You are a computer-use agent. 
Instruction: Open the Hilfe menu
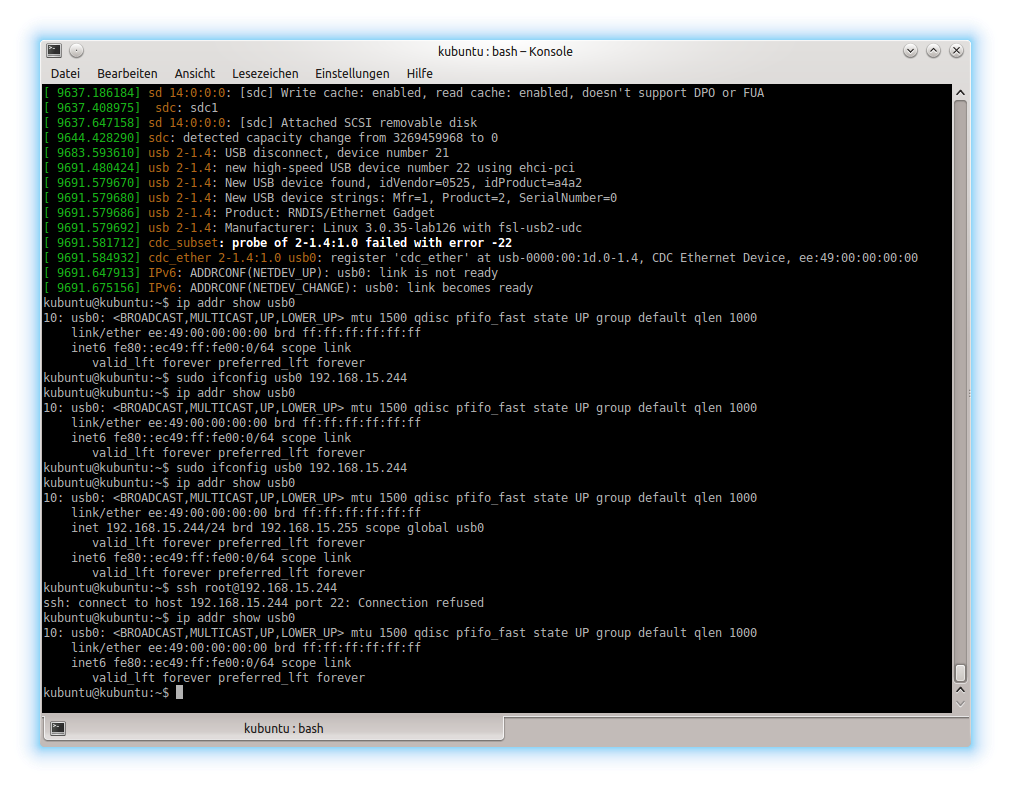coord(420,73)
